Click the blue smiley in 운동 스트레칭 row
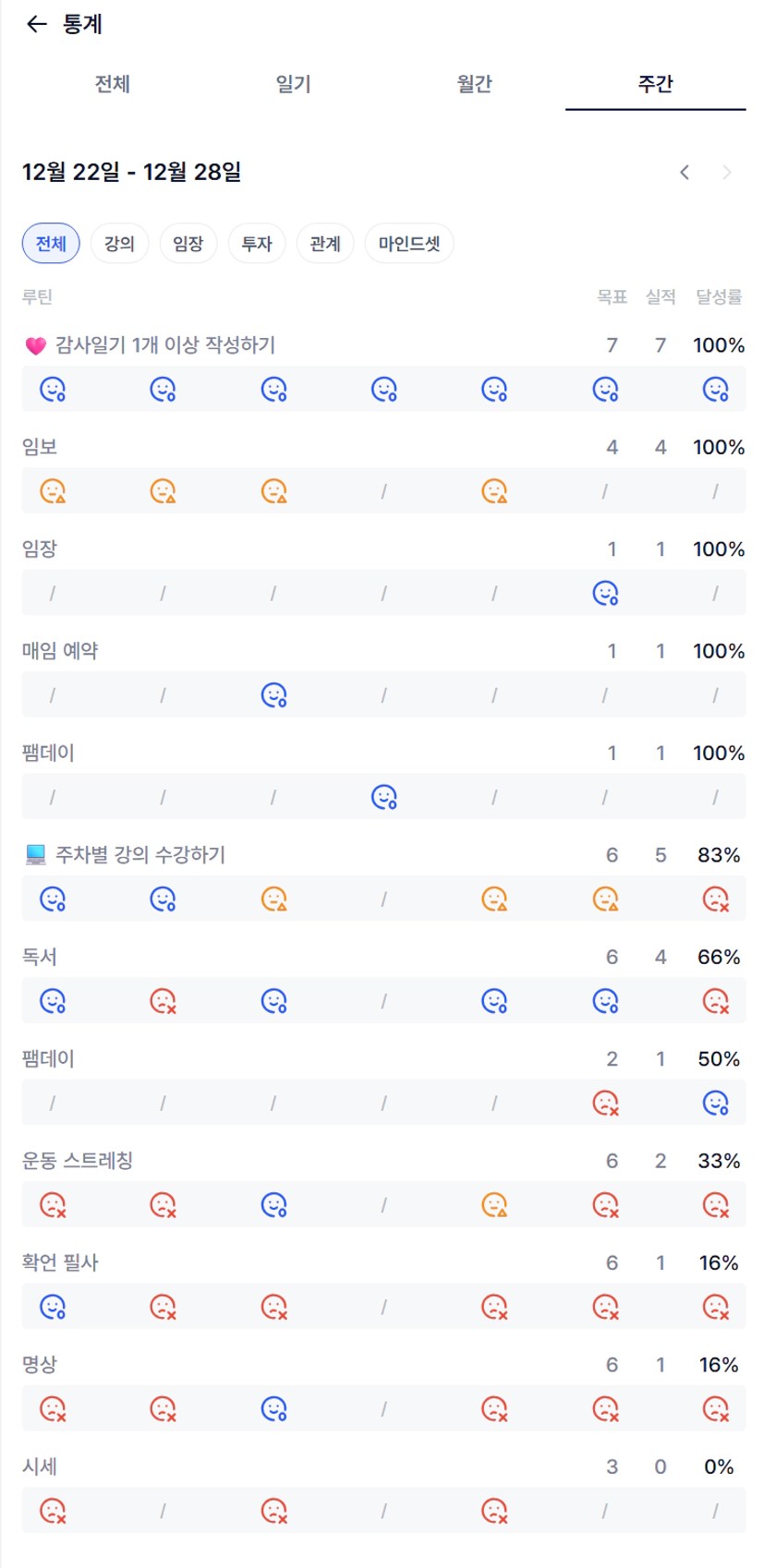The image size is (764, 1568). tap(273, 1205)
